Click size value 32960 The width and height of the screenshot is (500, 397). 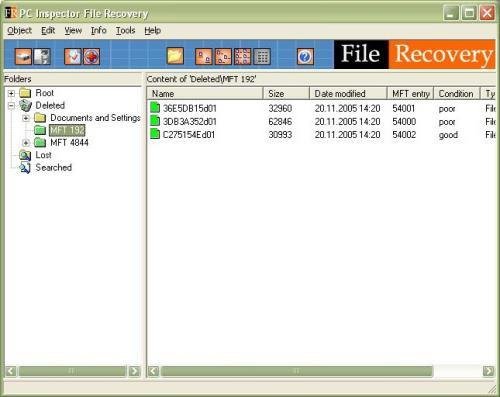point(280,108)
